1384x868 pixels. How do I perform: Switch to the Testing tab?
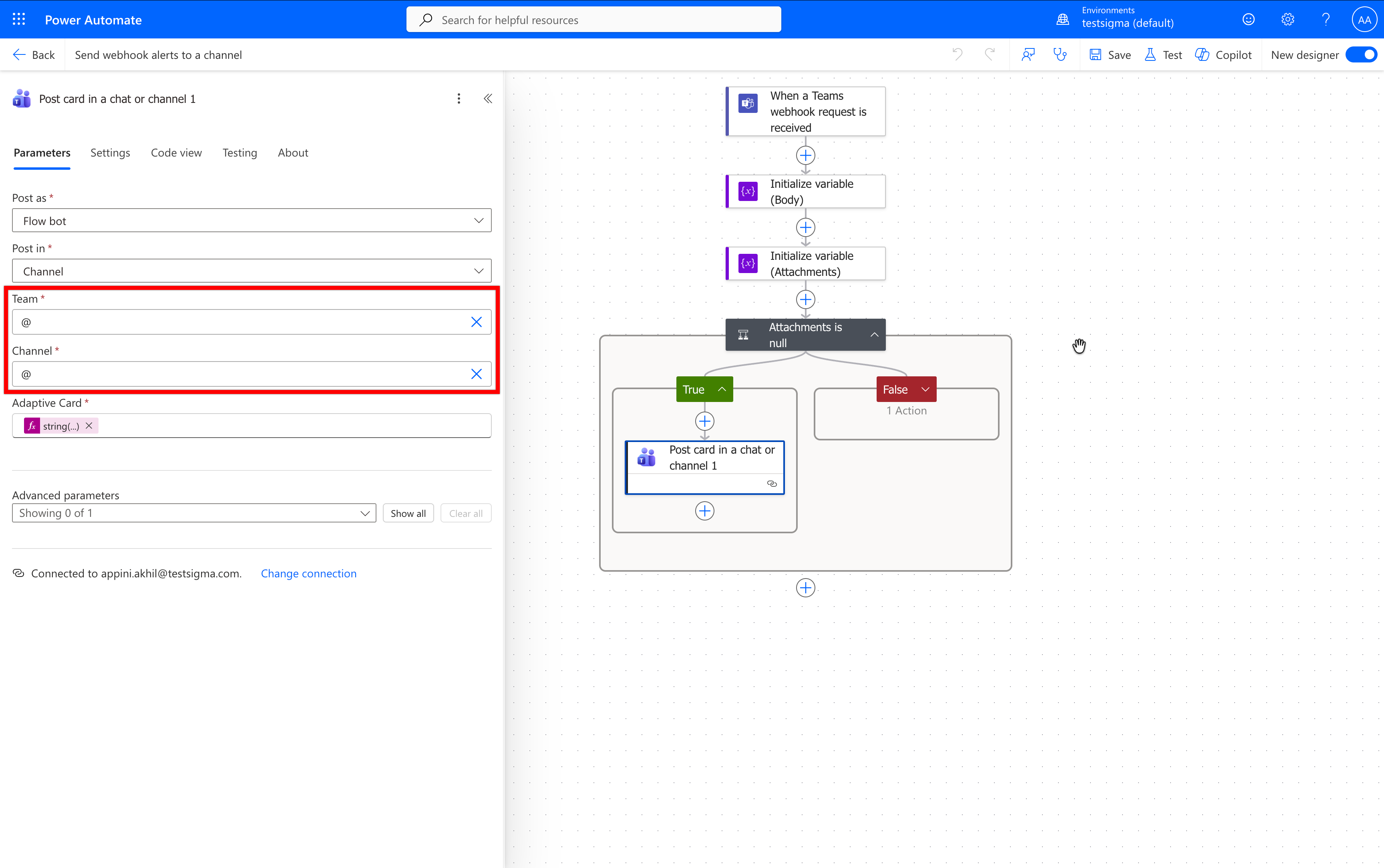240,153
